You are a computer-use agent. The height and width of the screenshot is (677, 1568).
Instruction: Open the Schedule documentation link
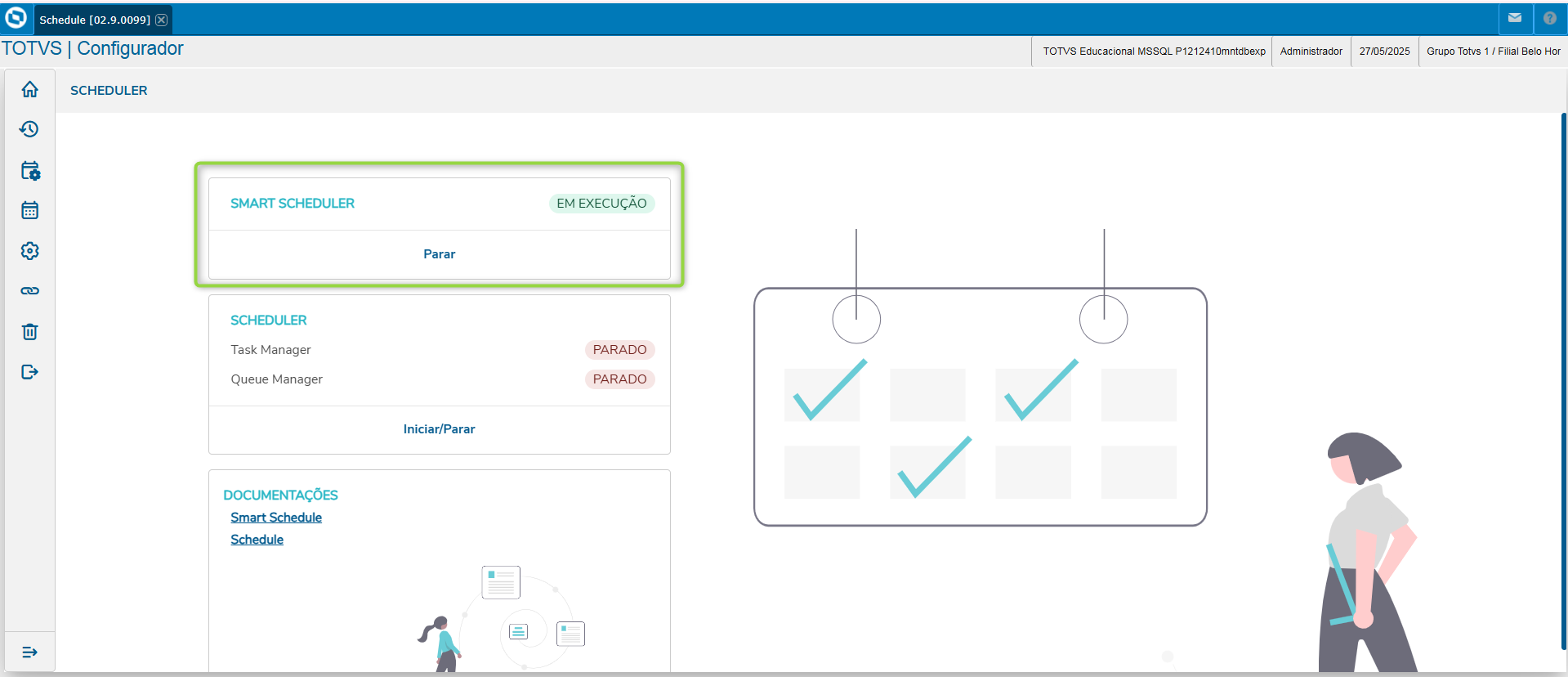pos(257,540)
